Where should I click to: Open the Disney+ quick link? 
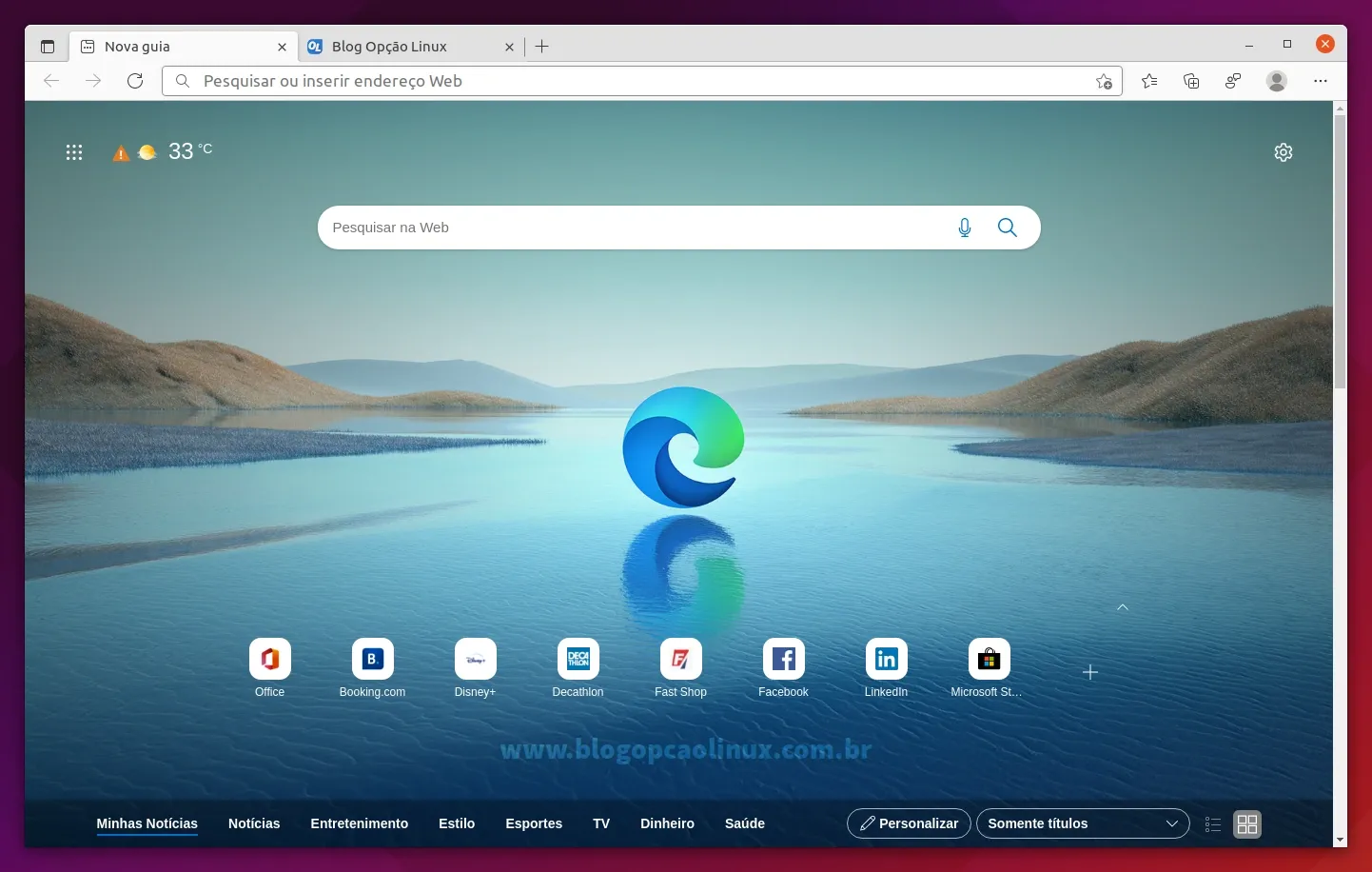click(476, 668)
